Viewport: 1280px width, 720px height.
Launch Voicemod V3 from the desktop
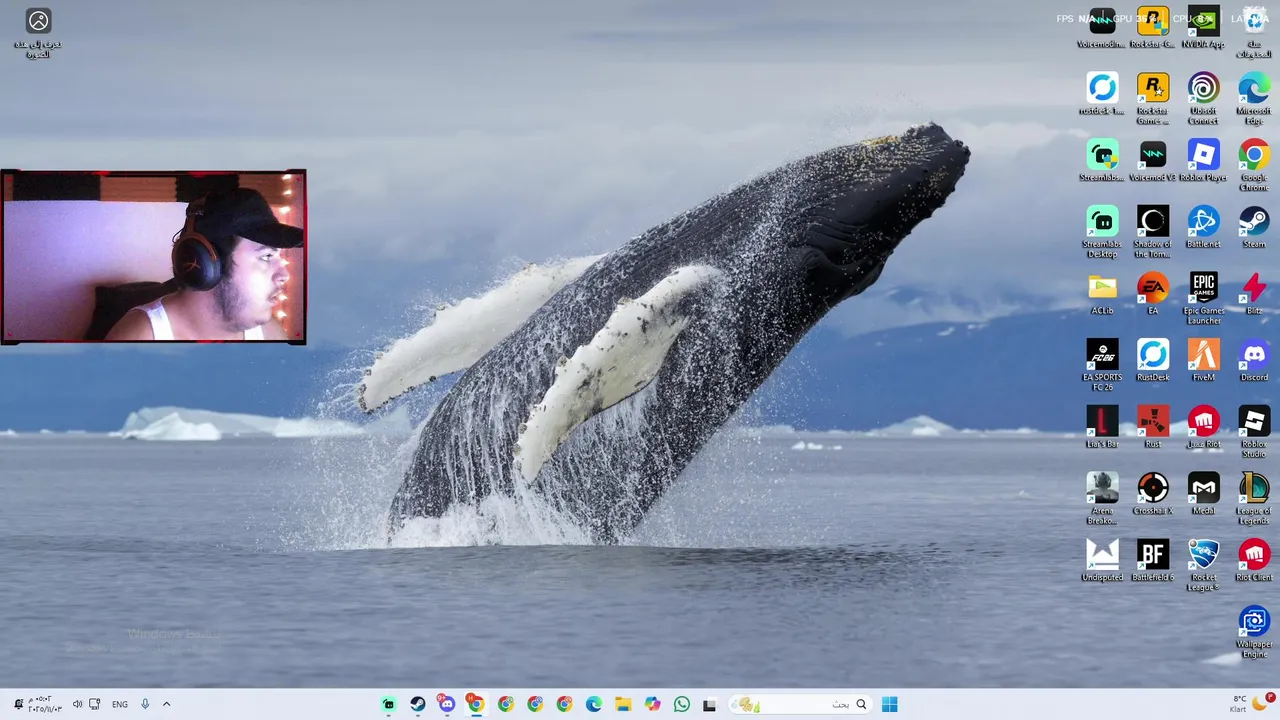click(x=1152, y=160)
